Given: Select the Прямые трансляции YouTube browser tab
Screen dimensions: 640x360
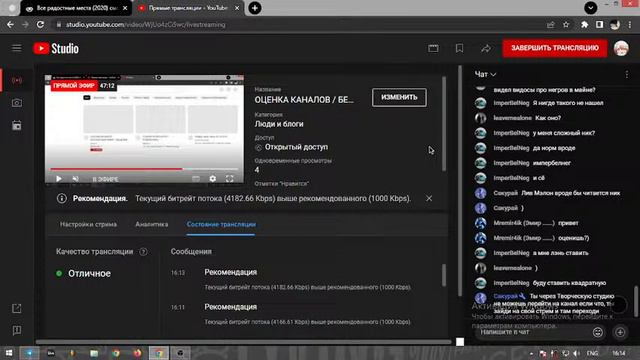Looking at the screenshot, I should pyautogui.click(x=188, y=8).
